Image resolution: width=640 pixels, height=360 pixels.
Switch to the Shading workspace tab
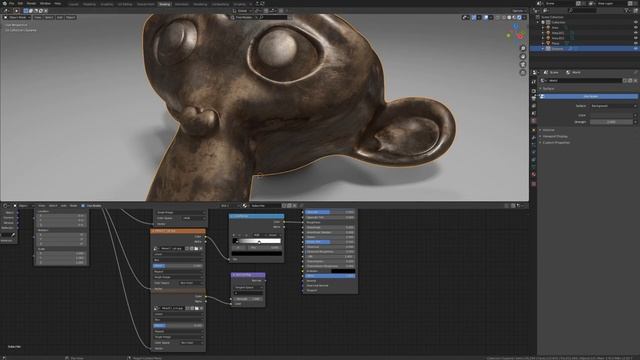click(164, 4)
